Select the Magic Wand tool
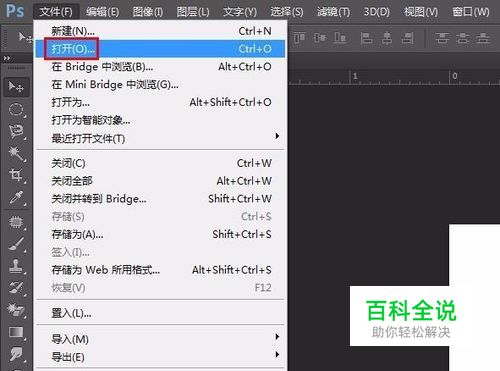The image size is (500, 371). (16, 153)
